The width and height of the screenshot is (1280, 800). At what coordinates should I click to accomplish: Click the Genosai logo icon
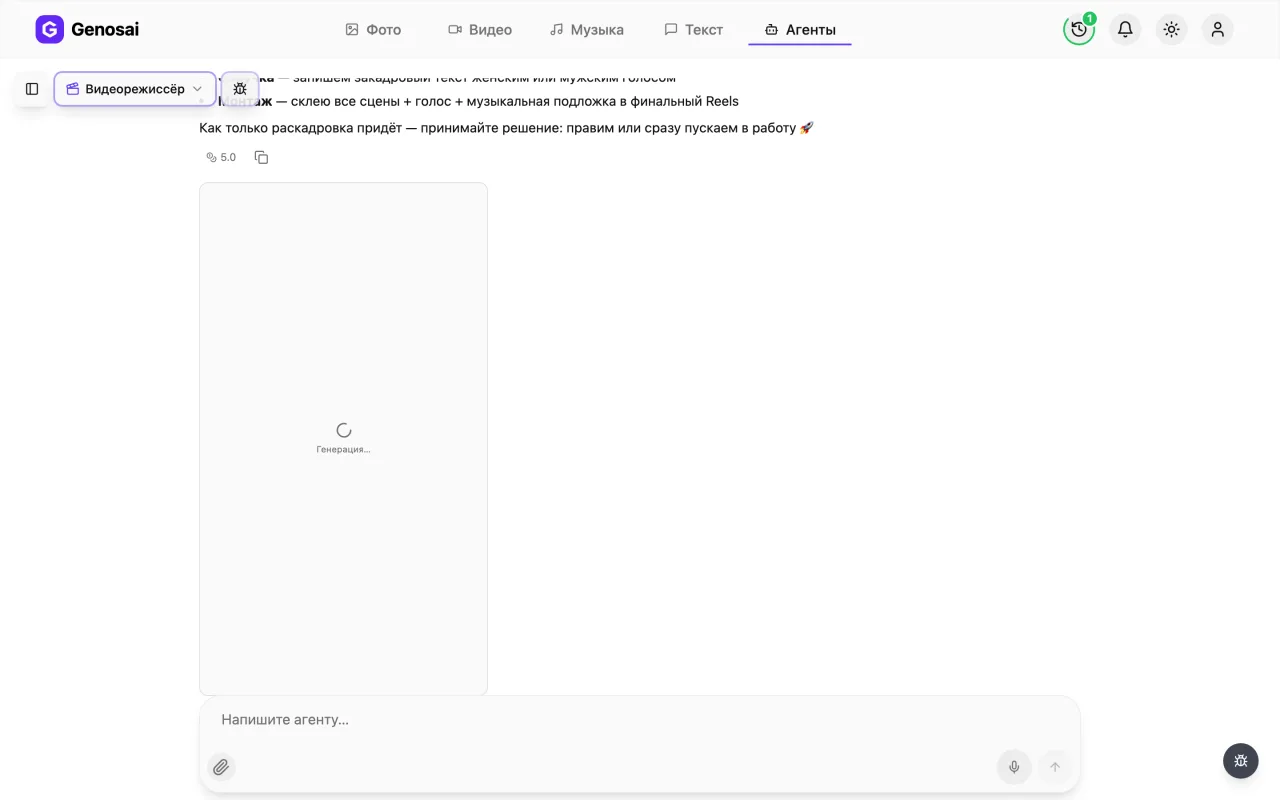click(49, 30)
